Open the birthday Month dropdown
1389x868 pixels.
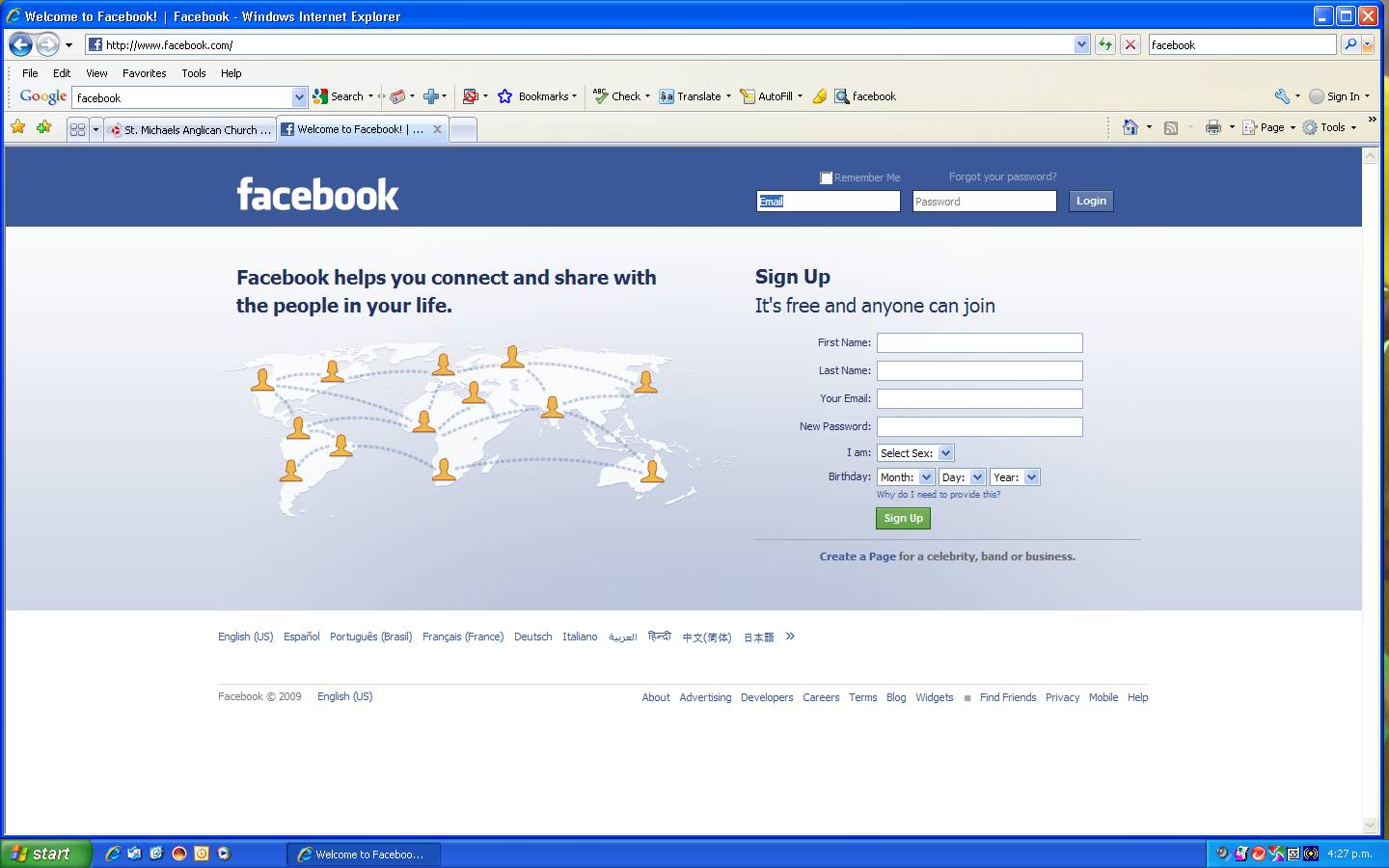[906, 477]
